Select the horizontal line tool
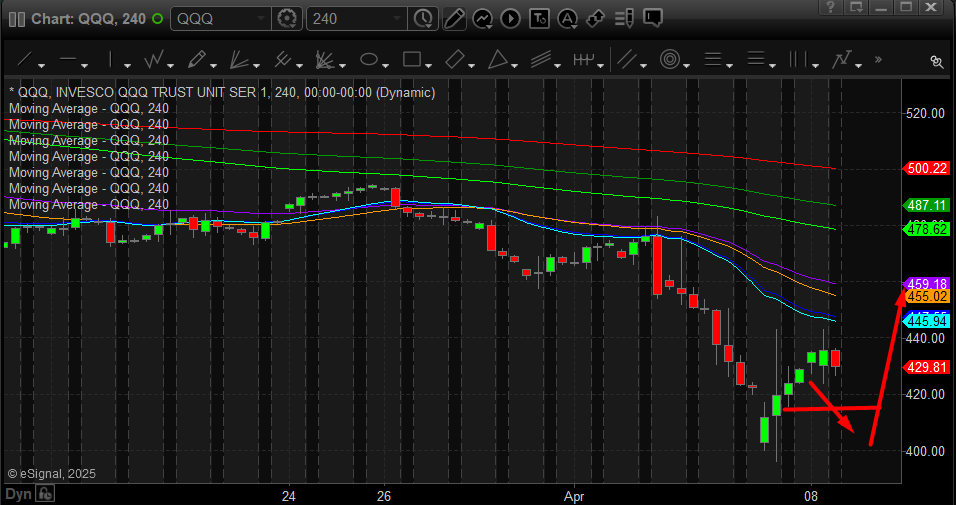The height and width of the screenshot is (505, 956). tap(67, 60)
